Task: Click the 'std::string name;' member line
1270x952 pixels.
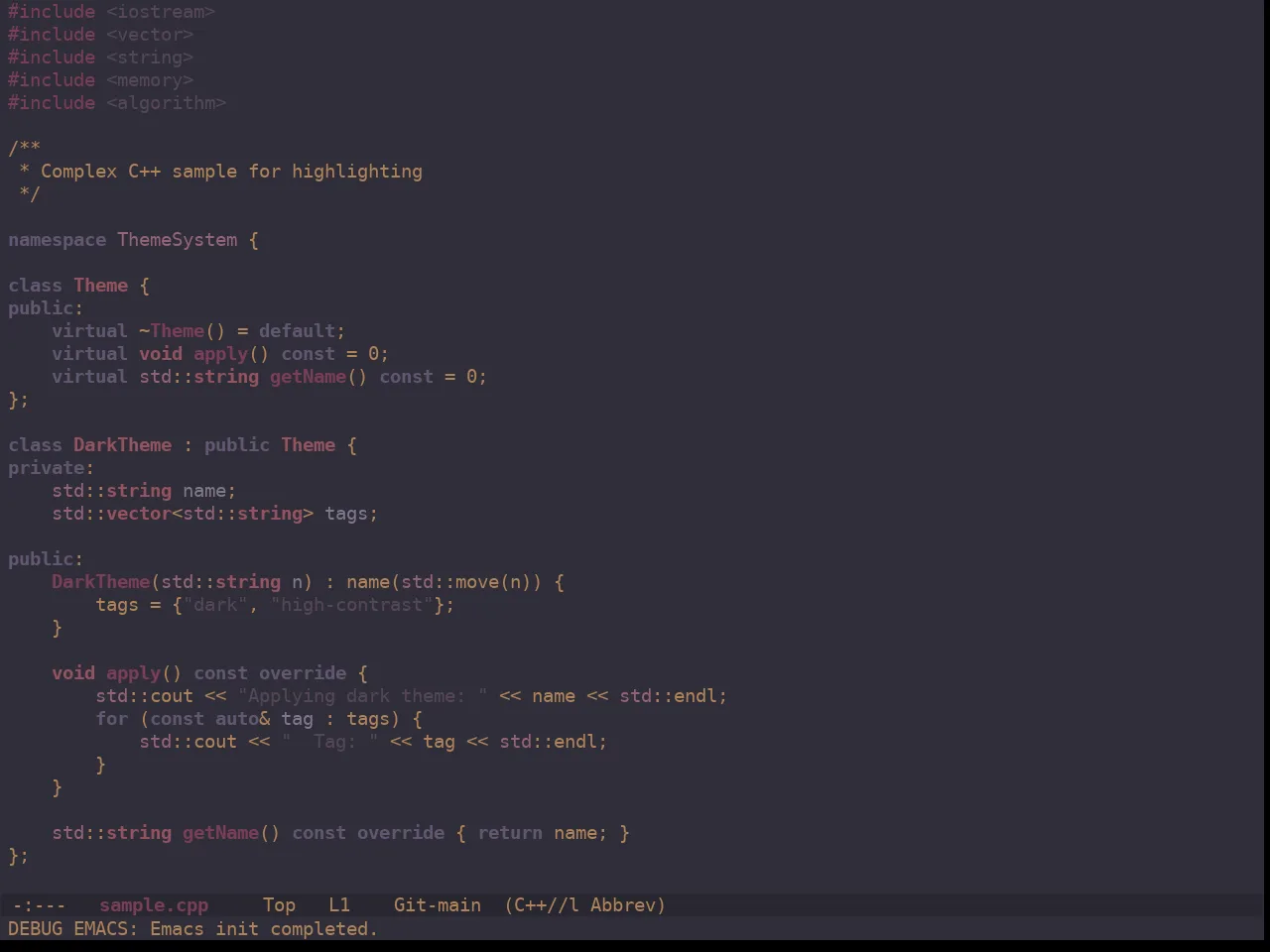Action: pos(144,491)
